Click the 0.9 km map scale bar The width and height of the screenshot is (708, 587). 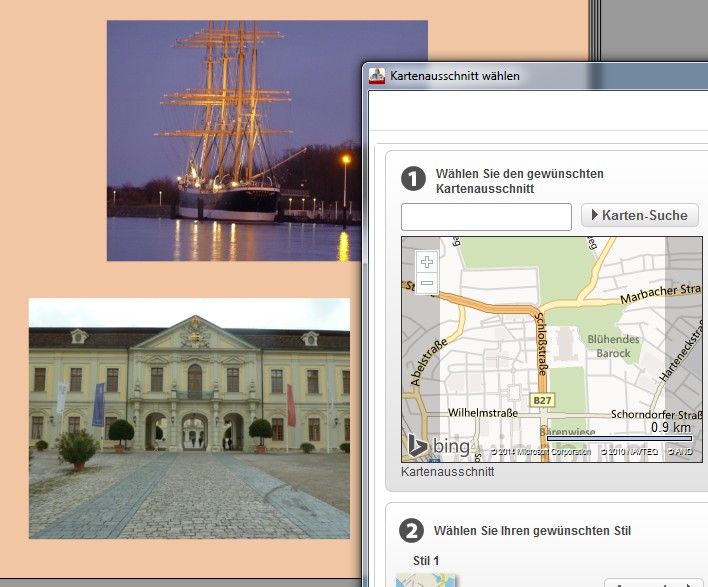619,437
